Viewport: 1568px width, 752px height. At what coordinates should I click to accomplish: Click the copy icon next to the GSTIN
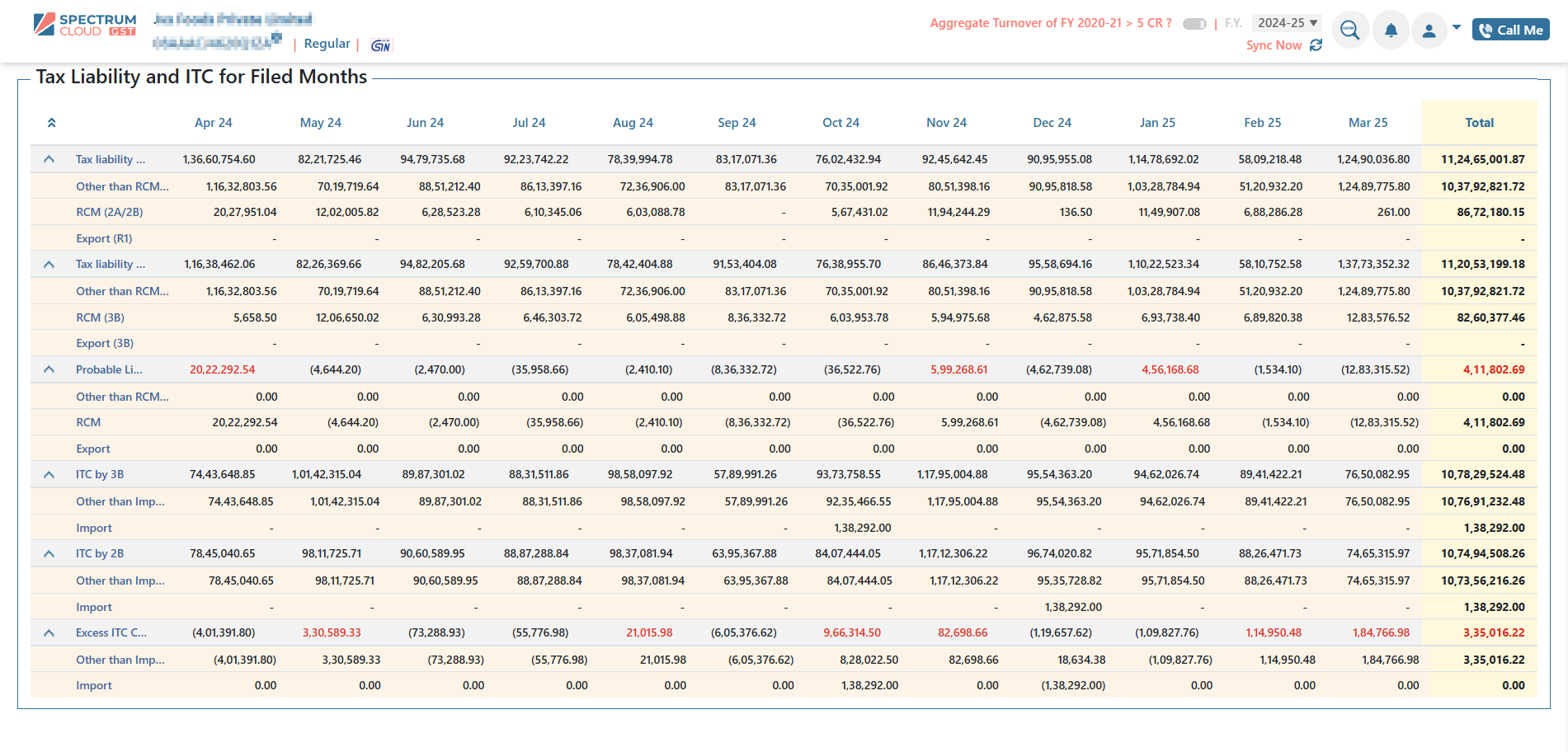277,36
